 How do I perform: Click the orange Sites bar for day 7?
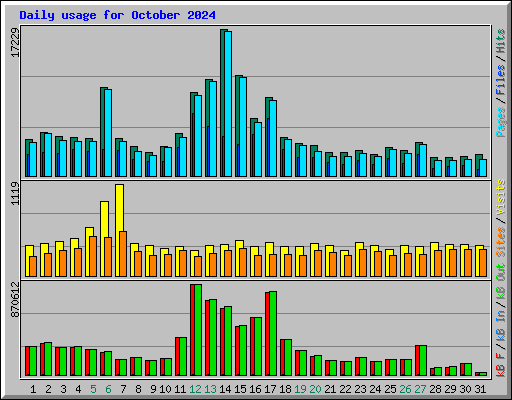(123, 254)
